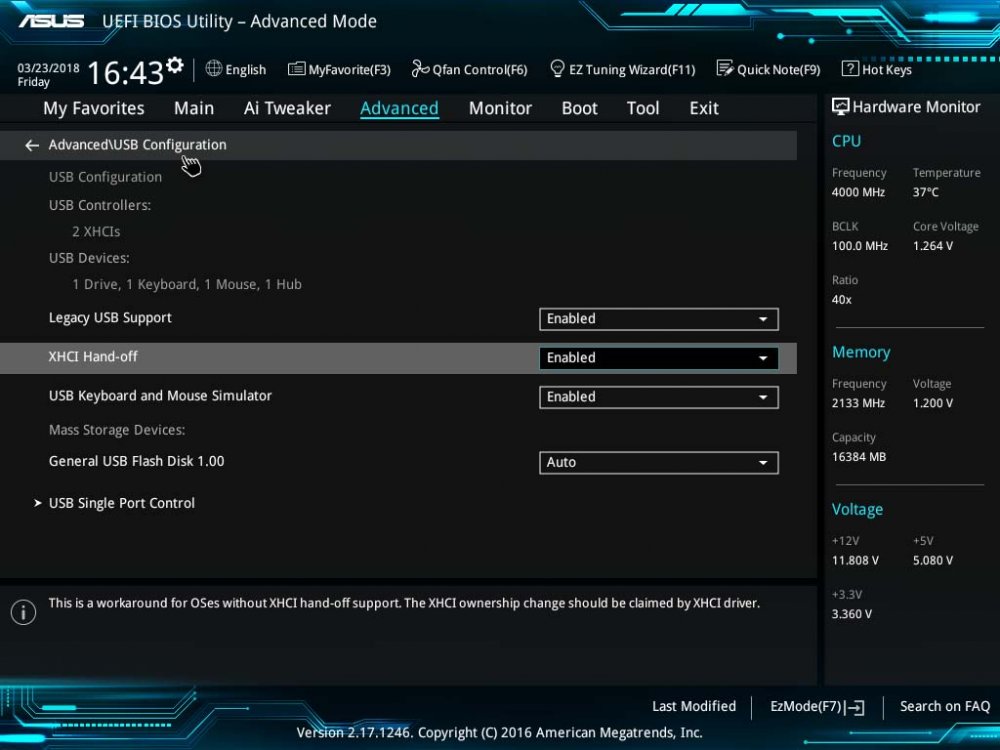This screenshot has width=1000, height=750.
Task: Click the MyFavorite list icon
Action: point(296,68)
